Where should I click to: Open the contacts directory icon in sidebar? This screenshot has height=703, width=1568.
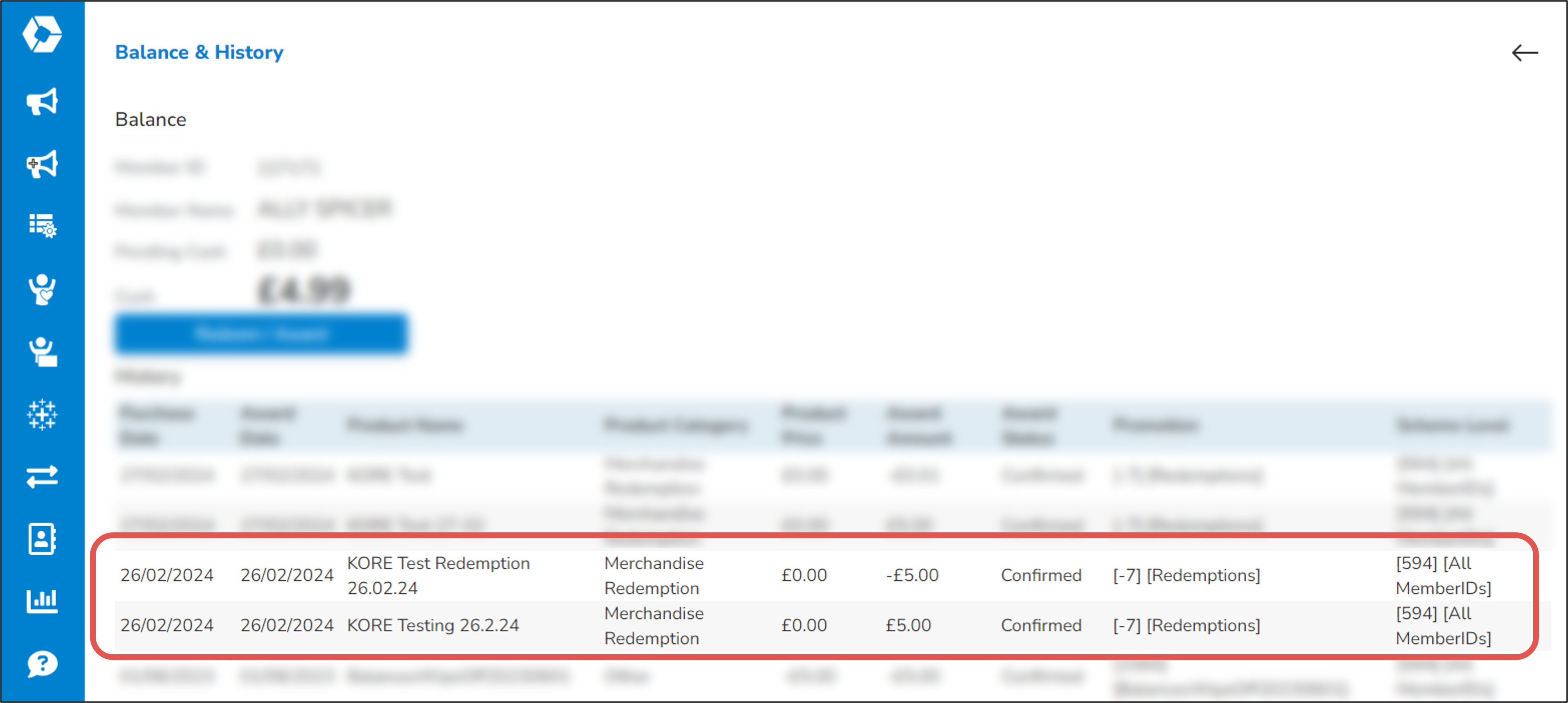(x=43, y=539)
